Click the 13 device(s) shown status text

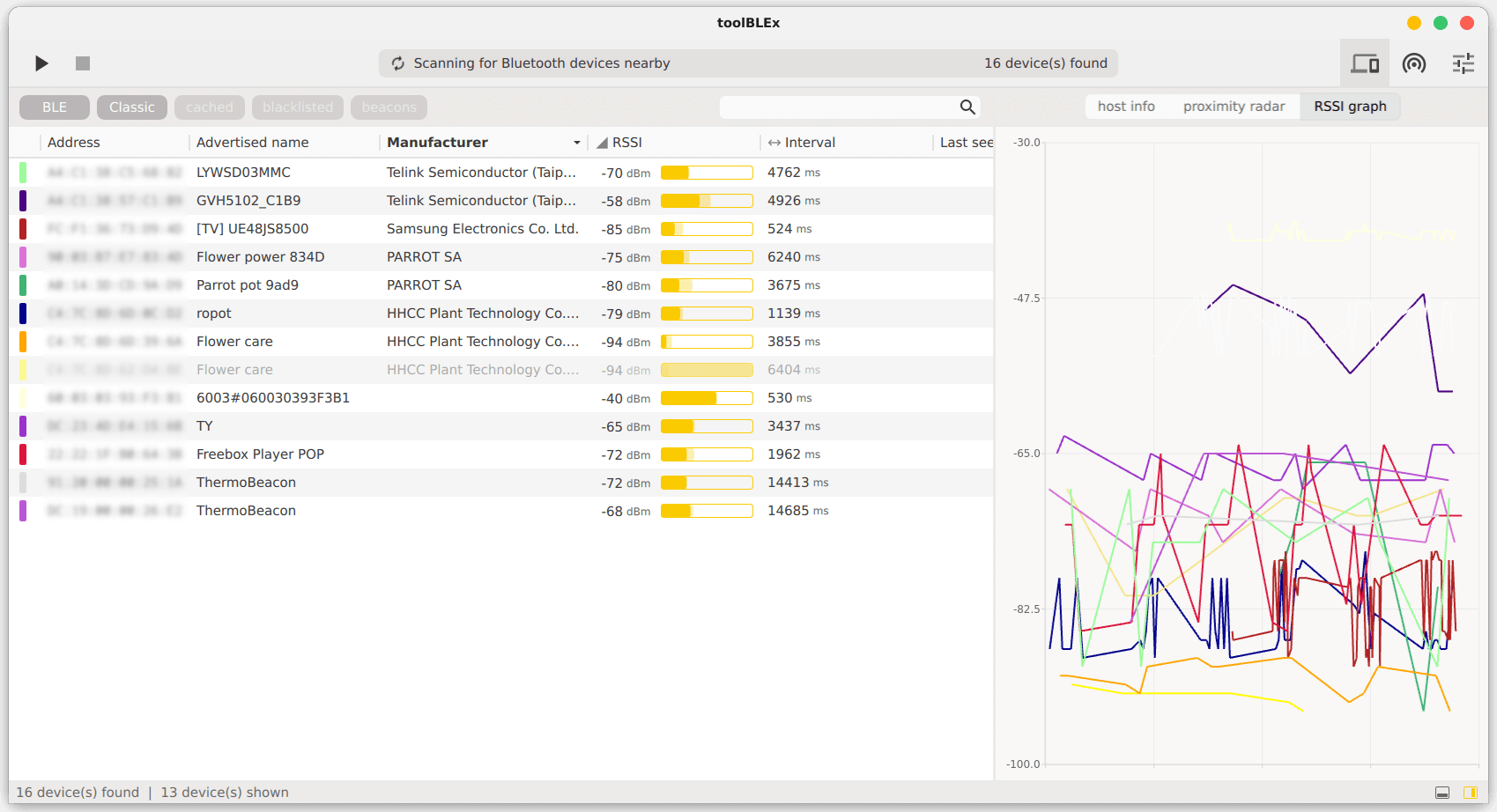[x=225, y=793]
